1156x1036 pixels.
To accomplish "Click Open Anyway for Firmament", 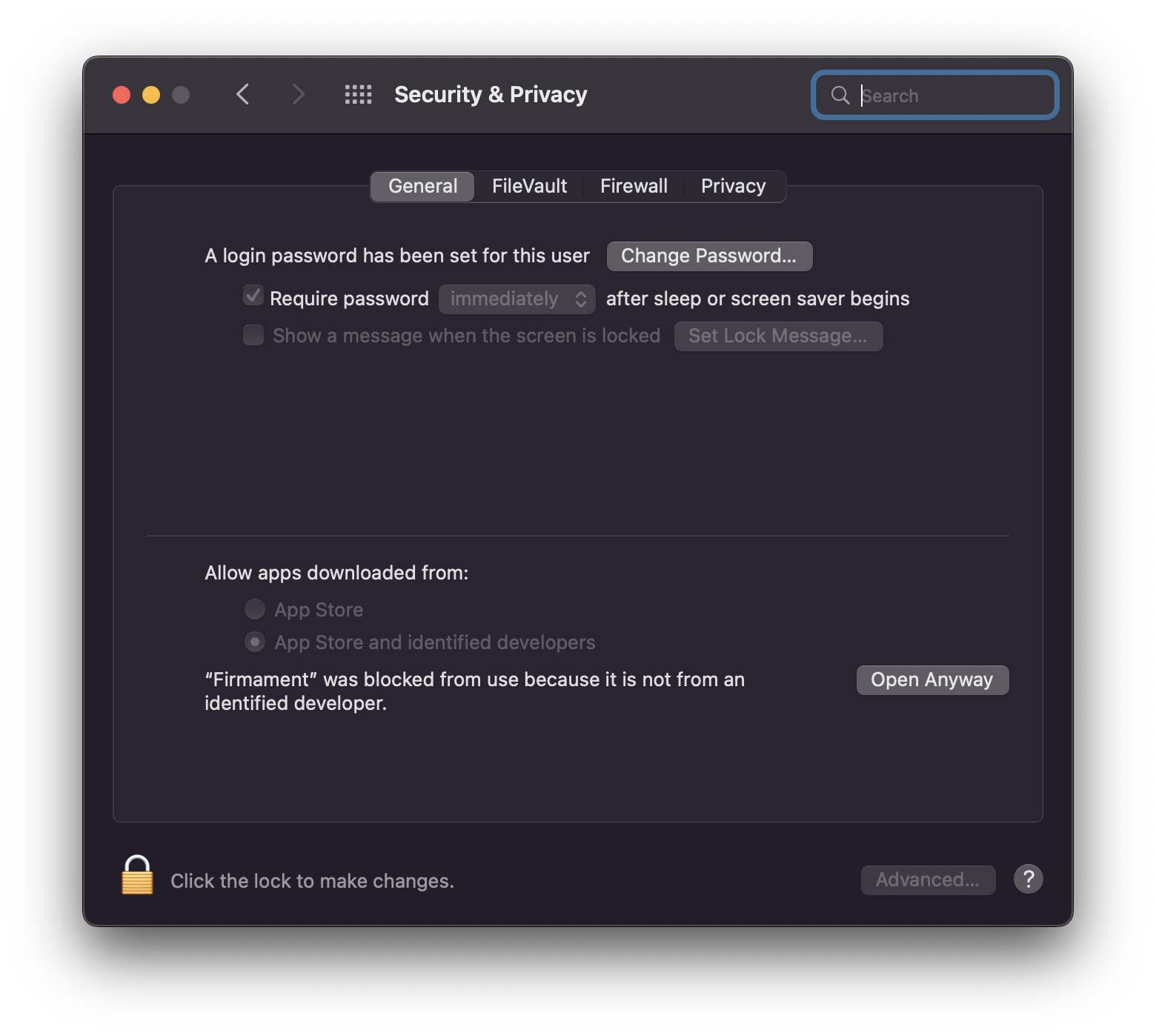I will pos(932,680).
